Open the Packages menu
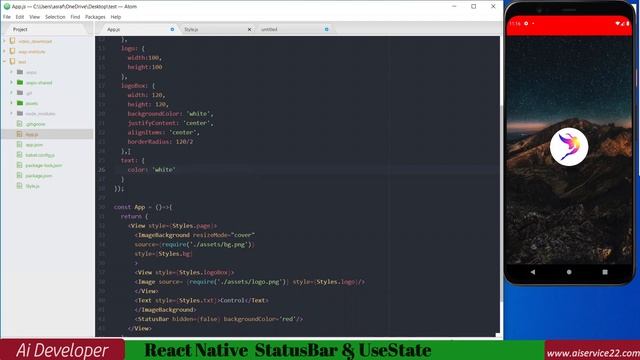The height and width of the screenshot is (360, 640). pyautogui.click(x=95, y=17)
